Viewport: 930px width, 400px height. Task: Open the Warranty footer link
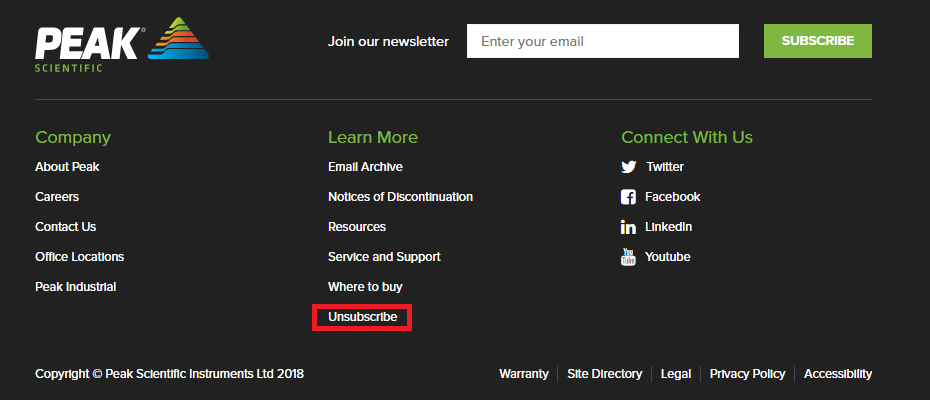point(524,374)
